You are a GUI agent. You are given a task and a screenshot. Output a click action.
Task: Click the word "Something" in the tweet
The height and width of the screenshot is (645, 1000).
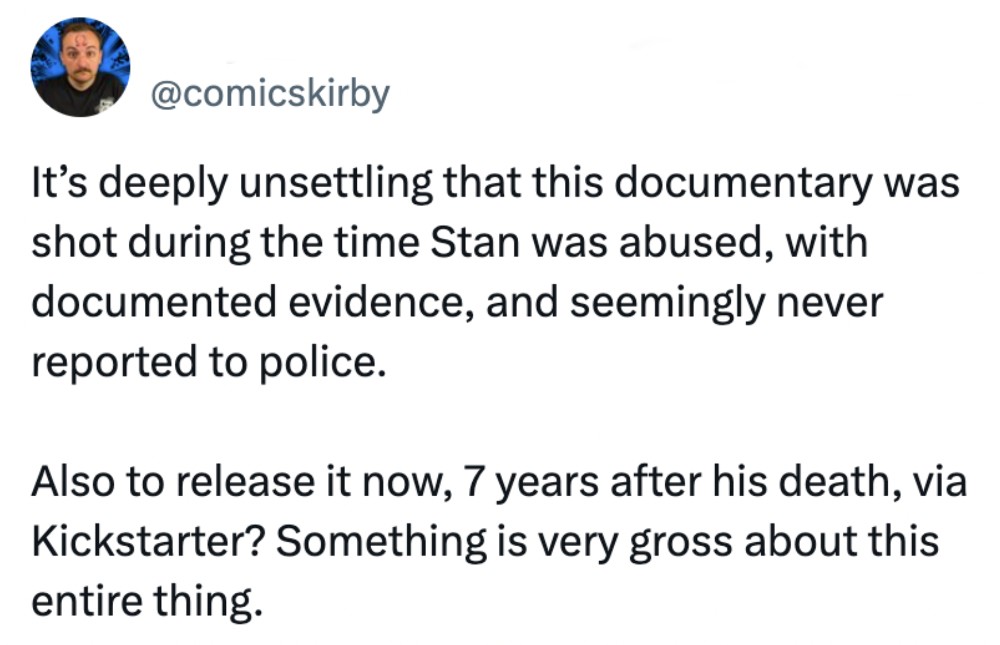tap(381, 542)
